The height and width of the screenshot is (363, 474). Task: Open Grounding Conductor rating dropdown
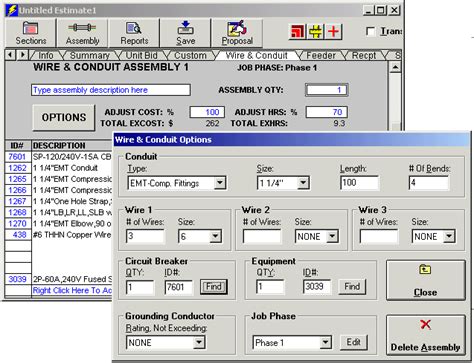coord(199,342)
